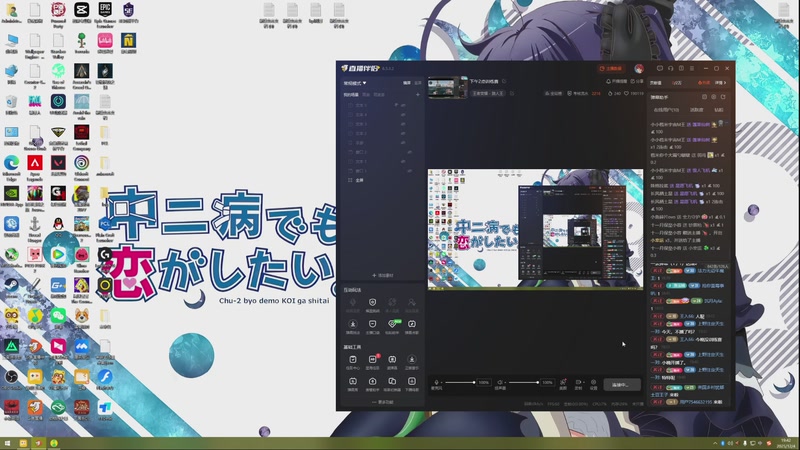Viewport: 800px width, 450px height.
Task: Open the settings gear in control bar
Action: pyautogui.click(x=593, y=382)
